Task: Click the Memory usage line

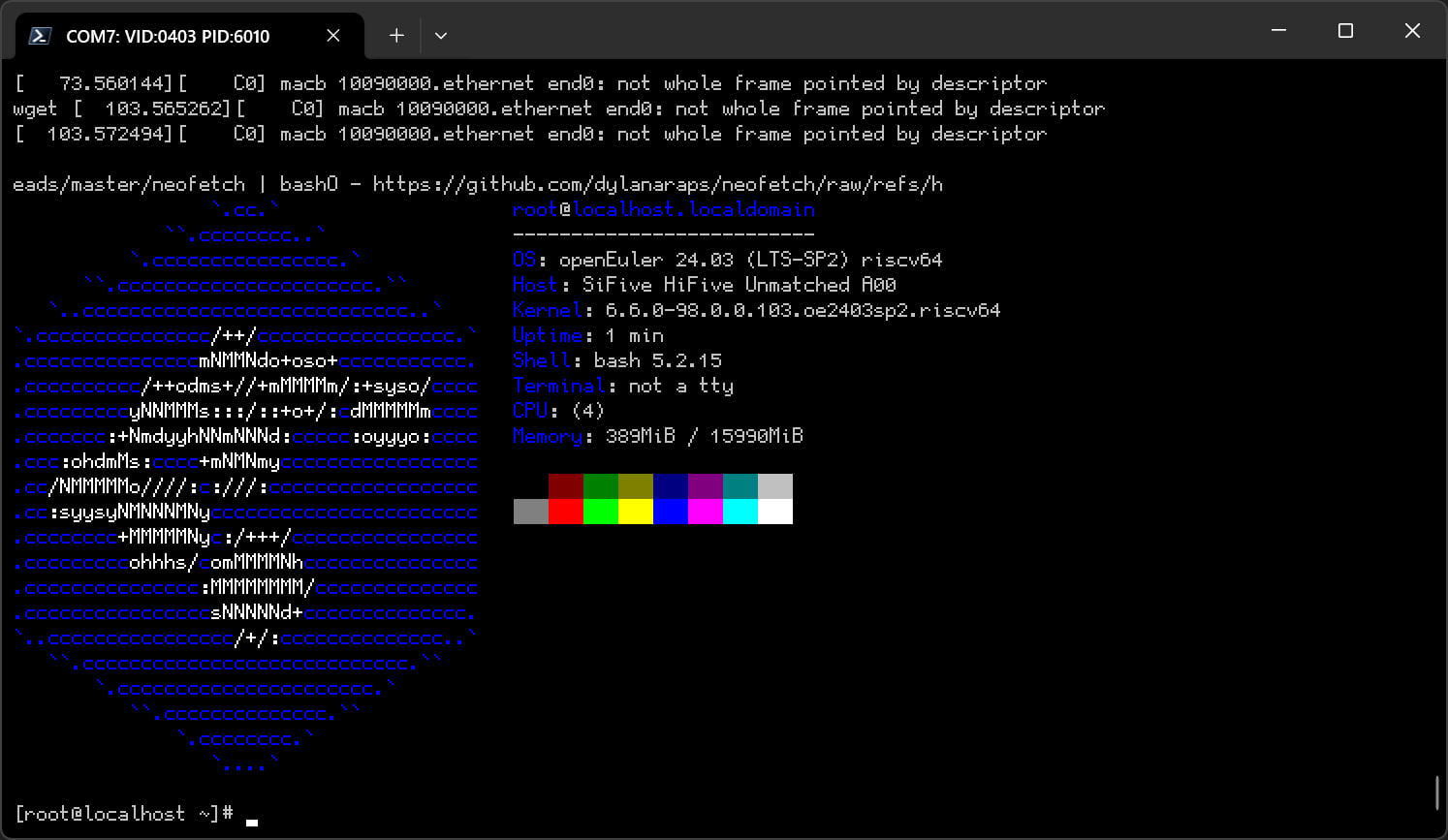Action: pos(657,436)
